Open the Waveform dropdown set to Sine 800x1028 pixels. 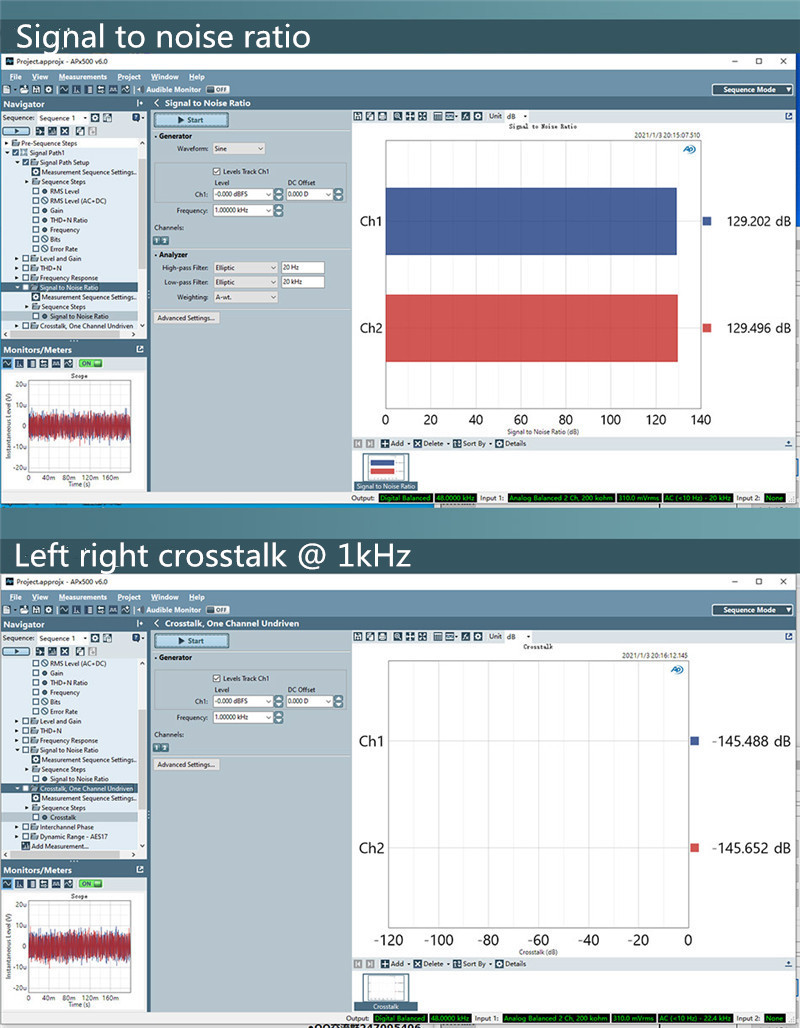tap(237, 148)
